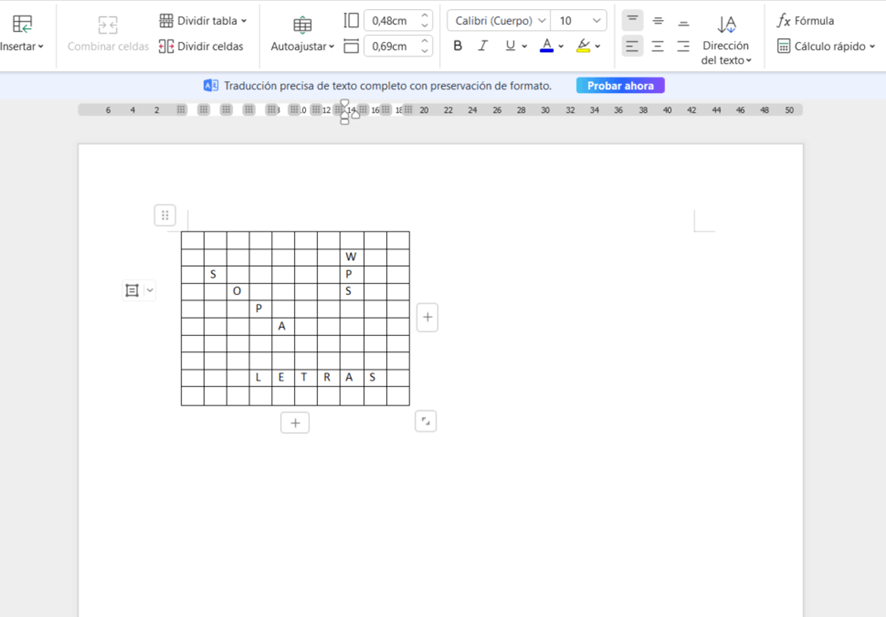The image size is (886, 617).
Task: Open highlight color dropdown arrow
Action: (x=598, y=46)
